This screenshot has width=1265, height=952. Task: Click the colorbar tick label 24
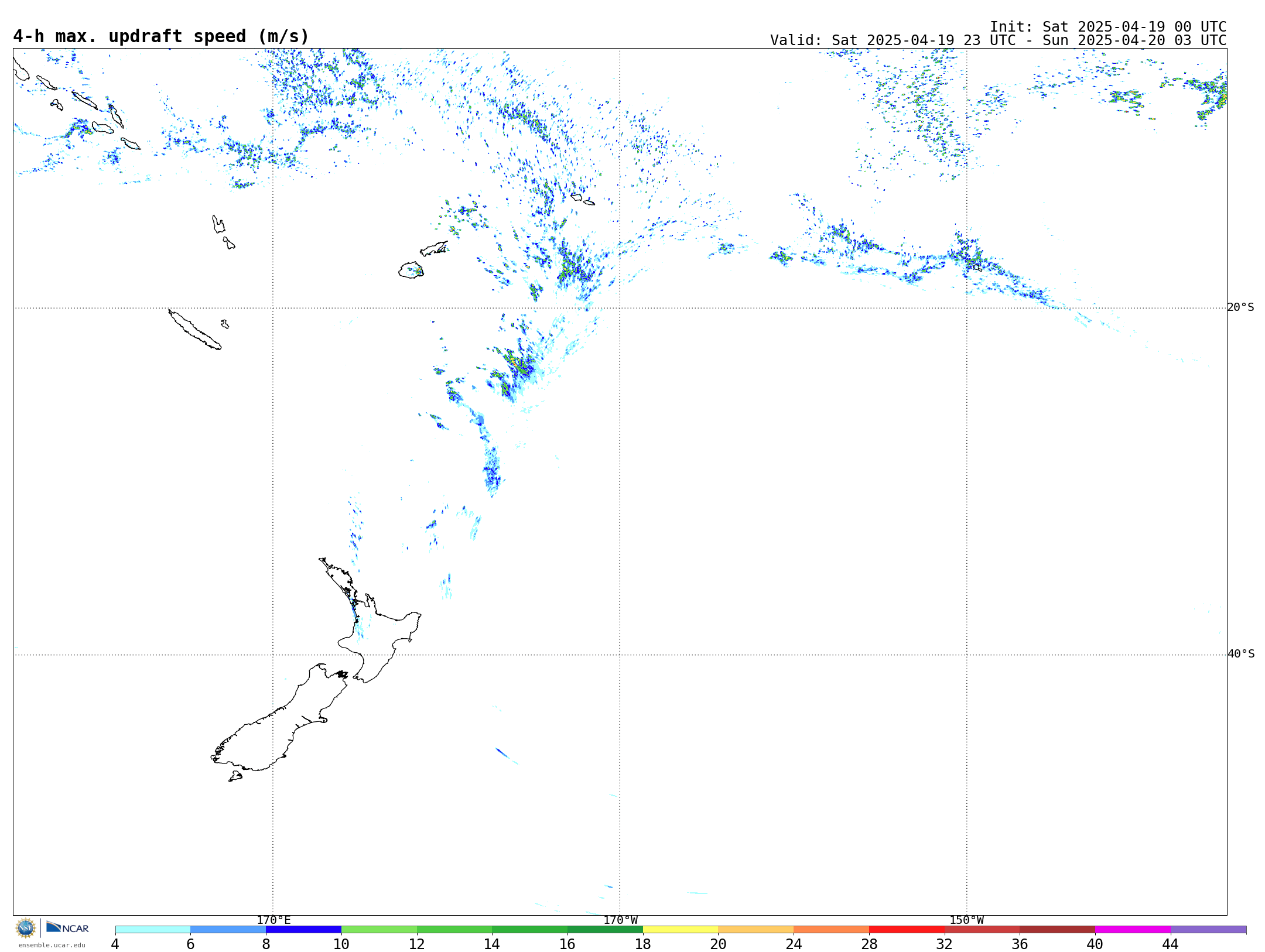794,944
